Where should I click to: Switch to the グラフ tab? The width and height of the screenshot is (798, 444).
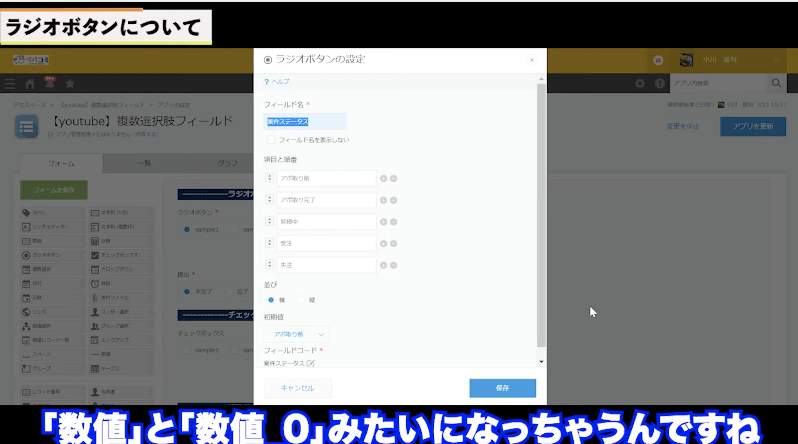point(226,162)
